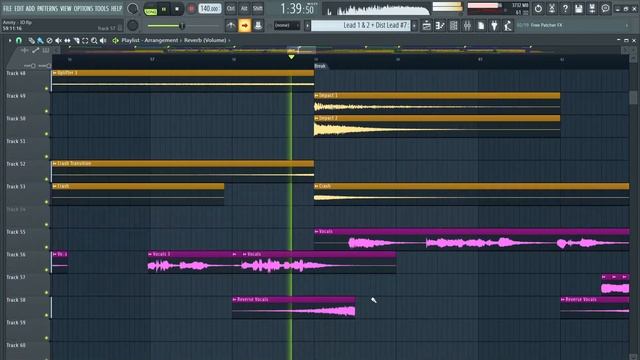Open the Mixer toolbar icon

[x=467, y=25]
